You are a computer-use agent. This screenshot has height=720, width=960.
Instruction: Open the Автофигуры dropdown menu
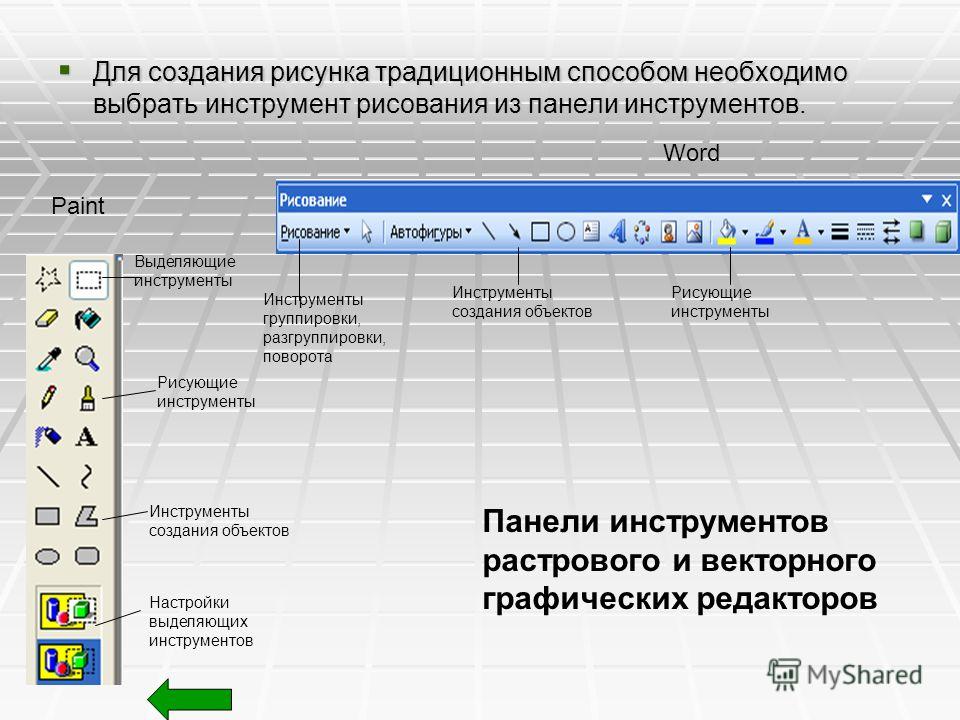tap(430, 232)
